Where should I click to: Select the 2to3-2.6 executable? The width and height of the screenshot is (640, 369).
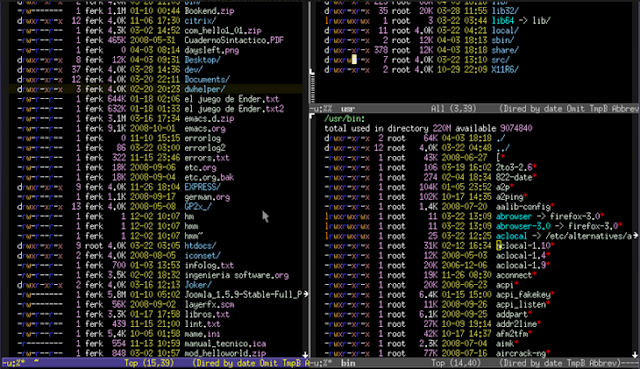coord(514,168)
